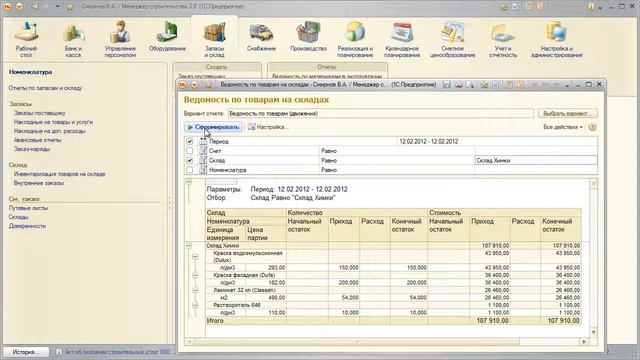Open the Календарное планирование section
640x360 pixels.
point(402,40)
